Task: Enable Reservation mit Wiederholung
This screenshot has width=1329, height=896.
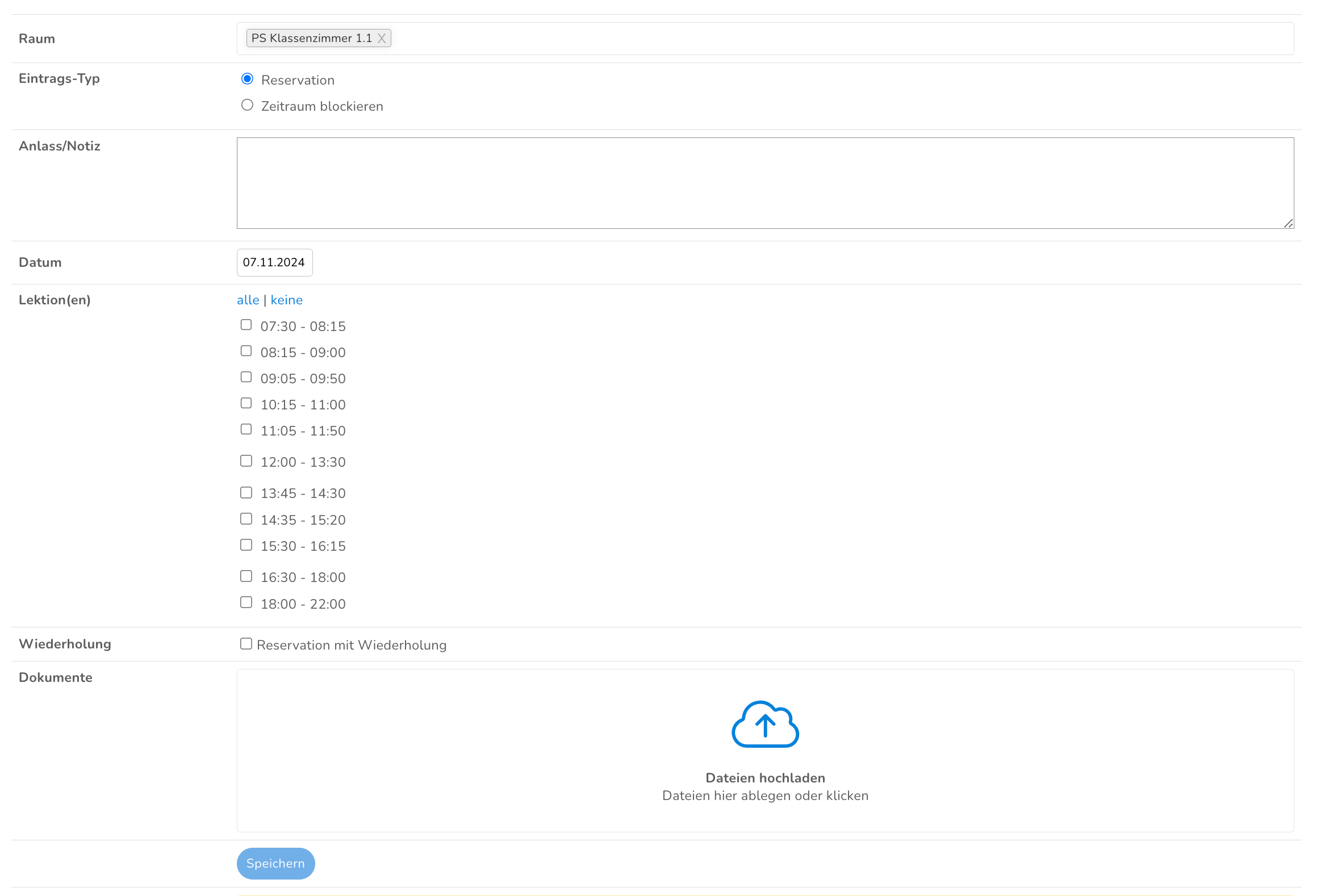Action: pyautogui.click(x=246, y=644)
